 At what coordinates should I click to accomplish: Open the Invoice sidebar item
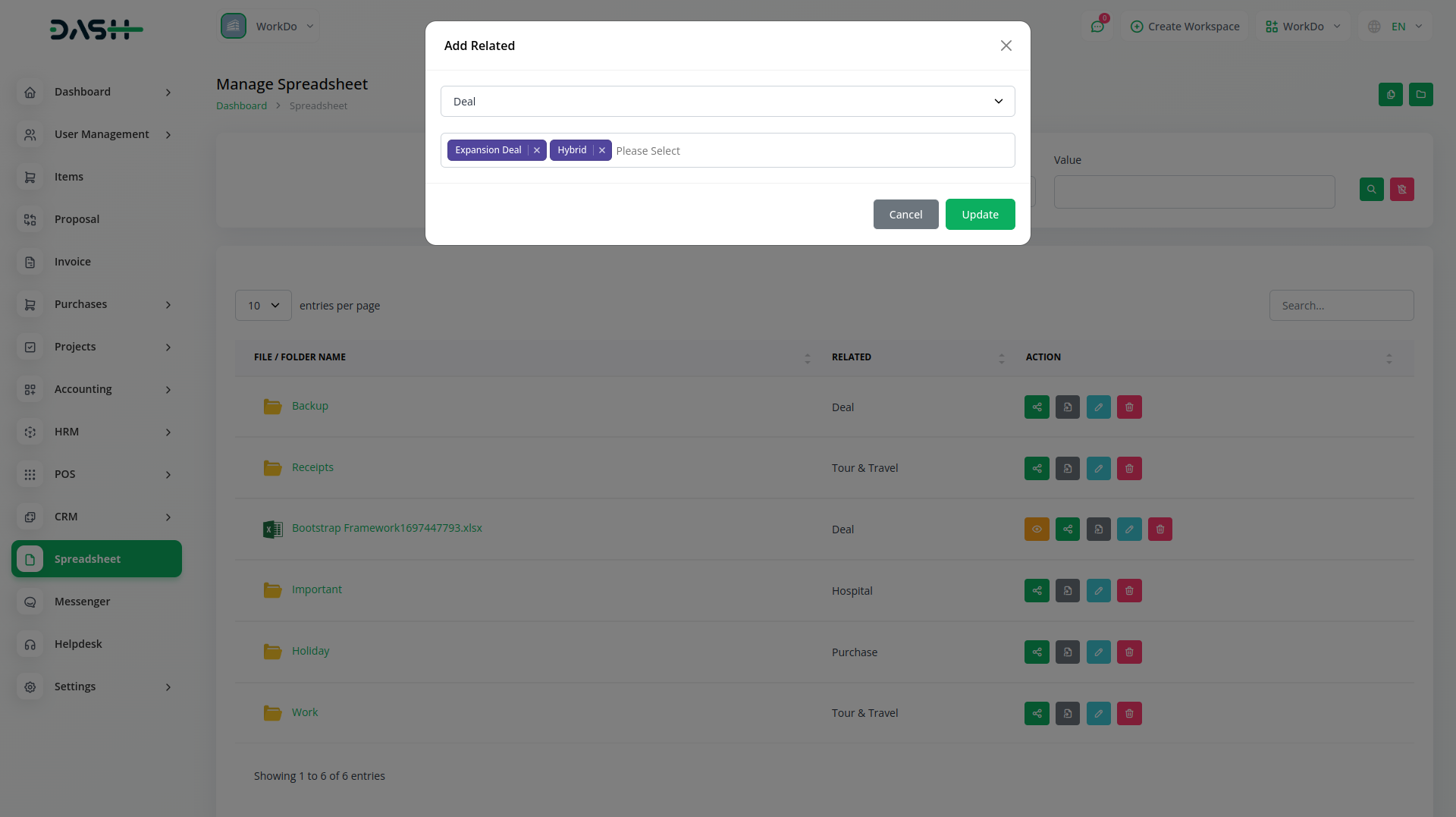97,262
